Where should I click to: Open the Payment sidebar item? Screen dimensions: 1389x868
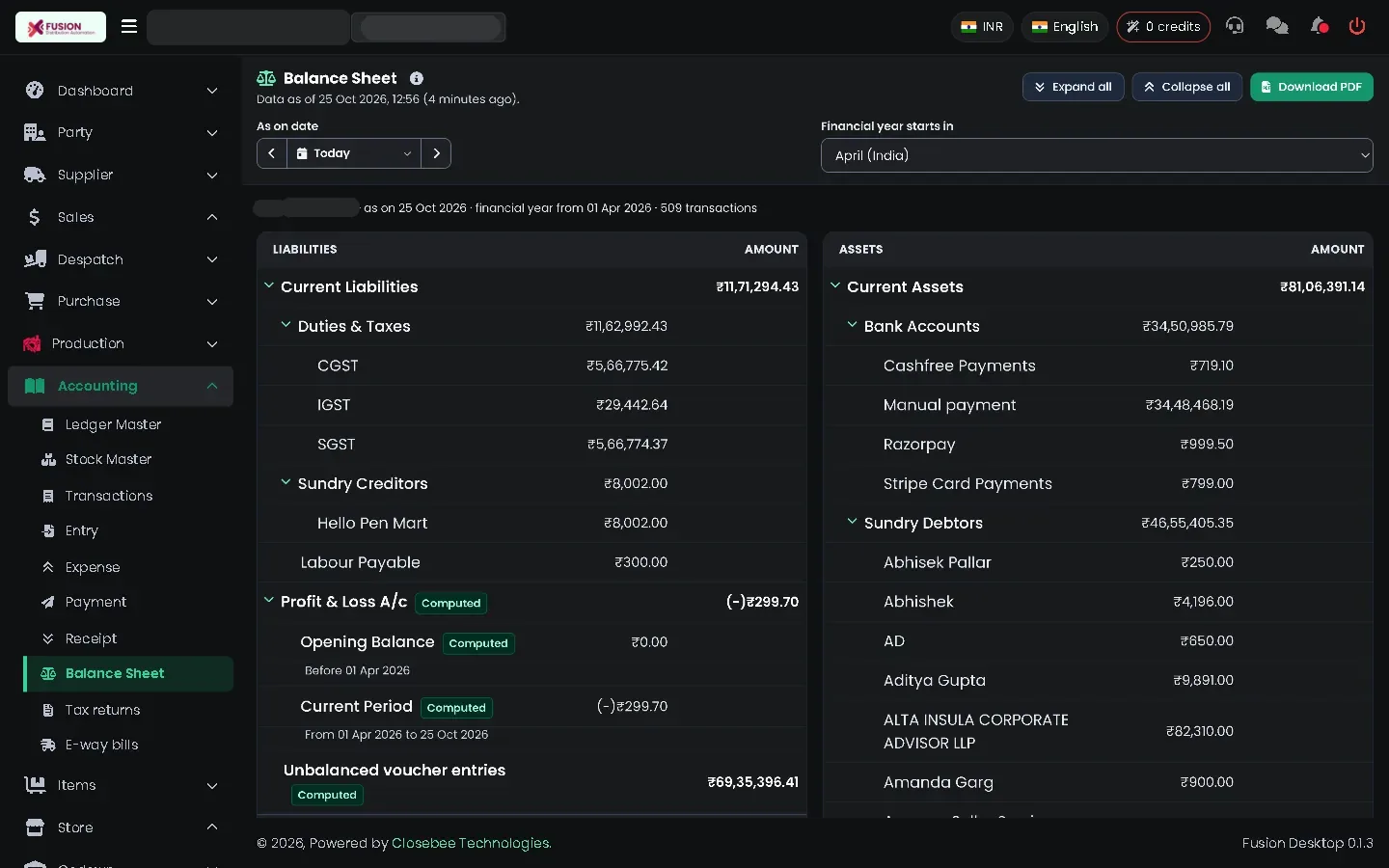(95, 602)
